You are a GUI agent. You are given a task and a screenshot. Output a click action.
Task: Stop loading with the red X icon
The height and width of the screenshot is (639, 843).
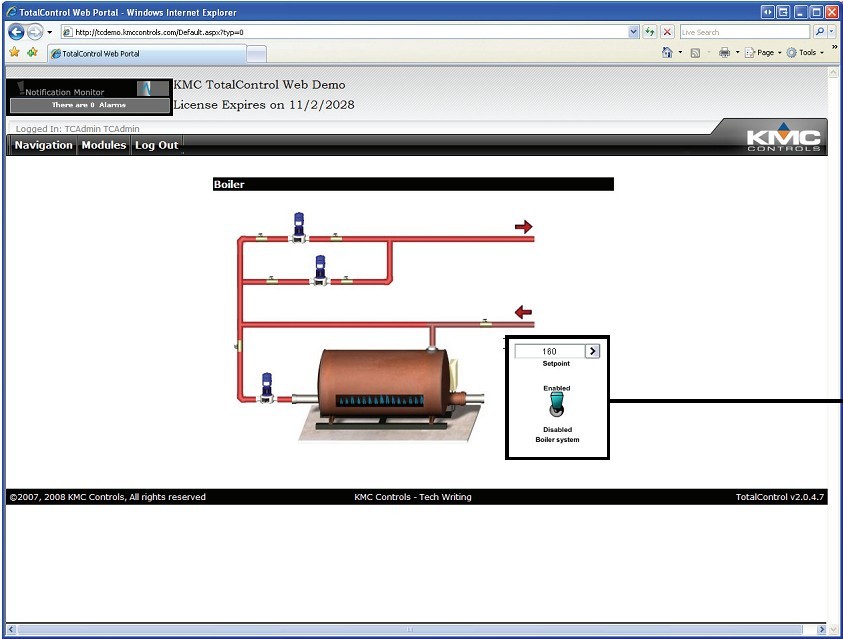(x=667, y=32)
